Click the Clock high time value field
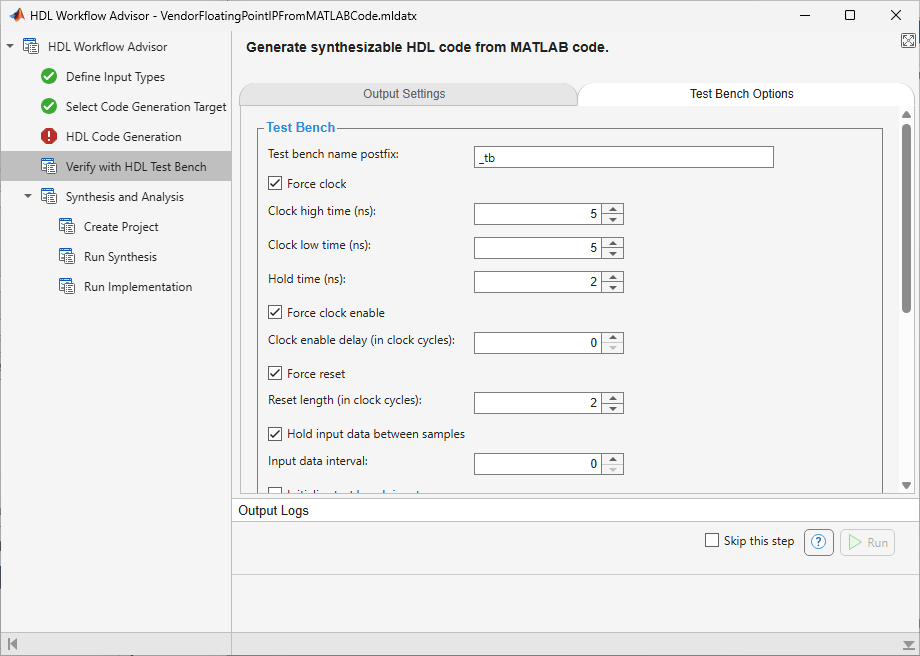This screenshot has width=920, height=656. pyautogui.click(x=537, y=214)
